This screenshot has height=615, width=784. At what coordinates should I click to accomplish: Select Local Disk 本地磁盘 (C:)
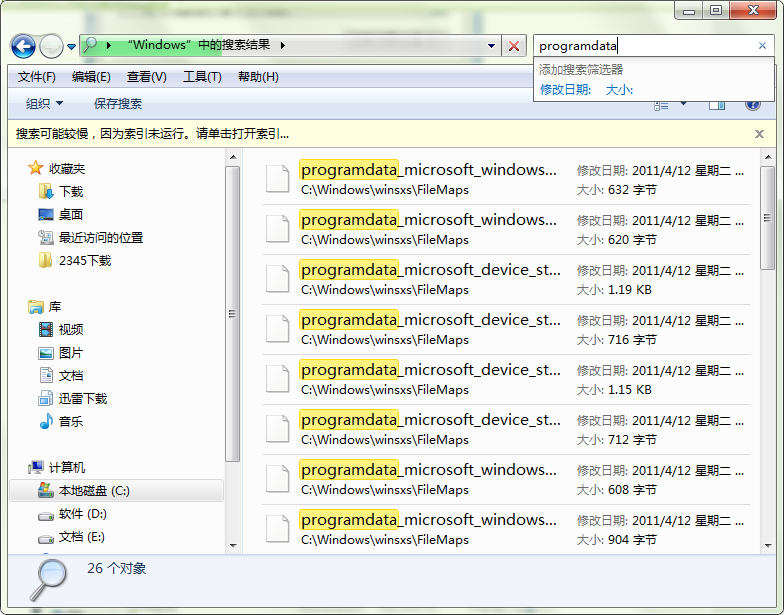point(94,490)
